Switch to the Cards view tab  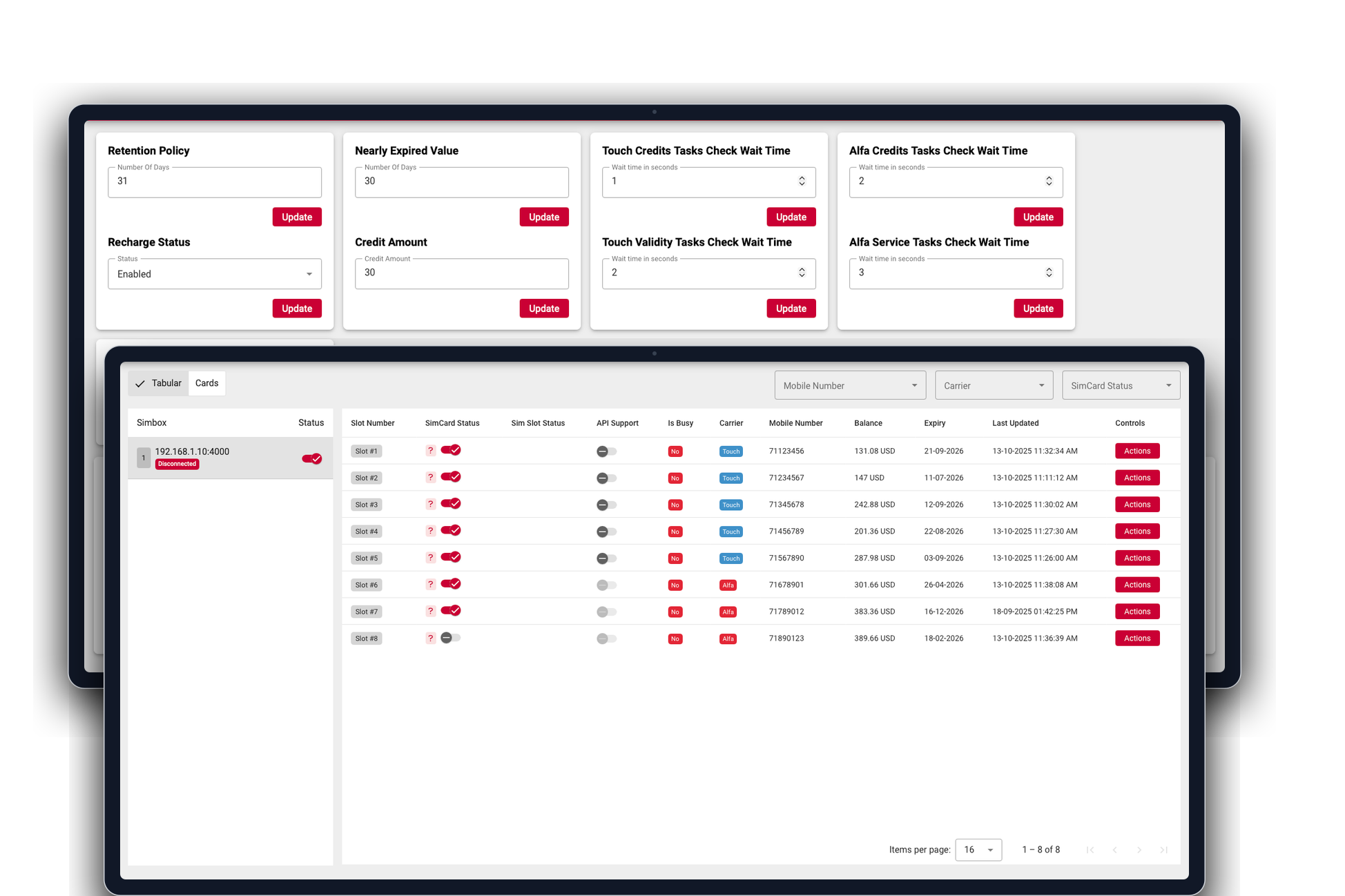tap(206, 383)
